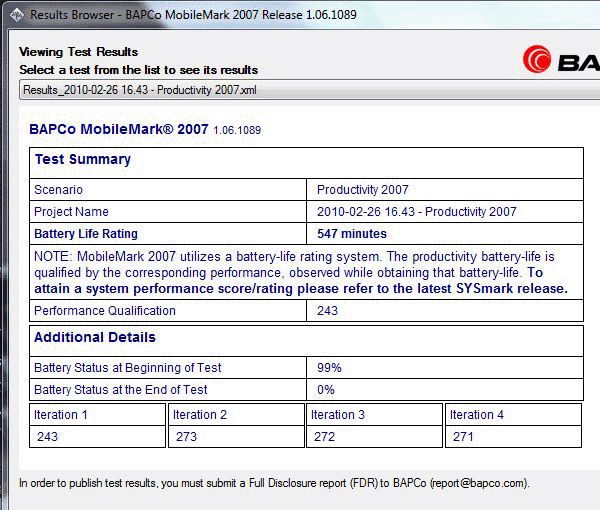Click the Iteration 4 score 271
600x510 pixels.
pyautogui.click(x=463, y=437)
